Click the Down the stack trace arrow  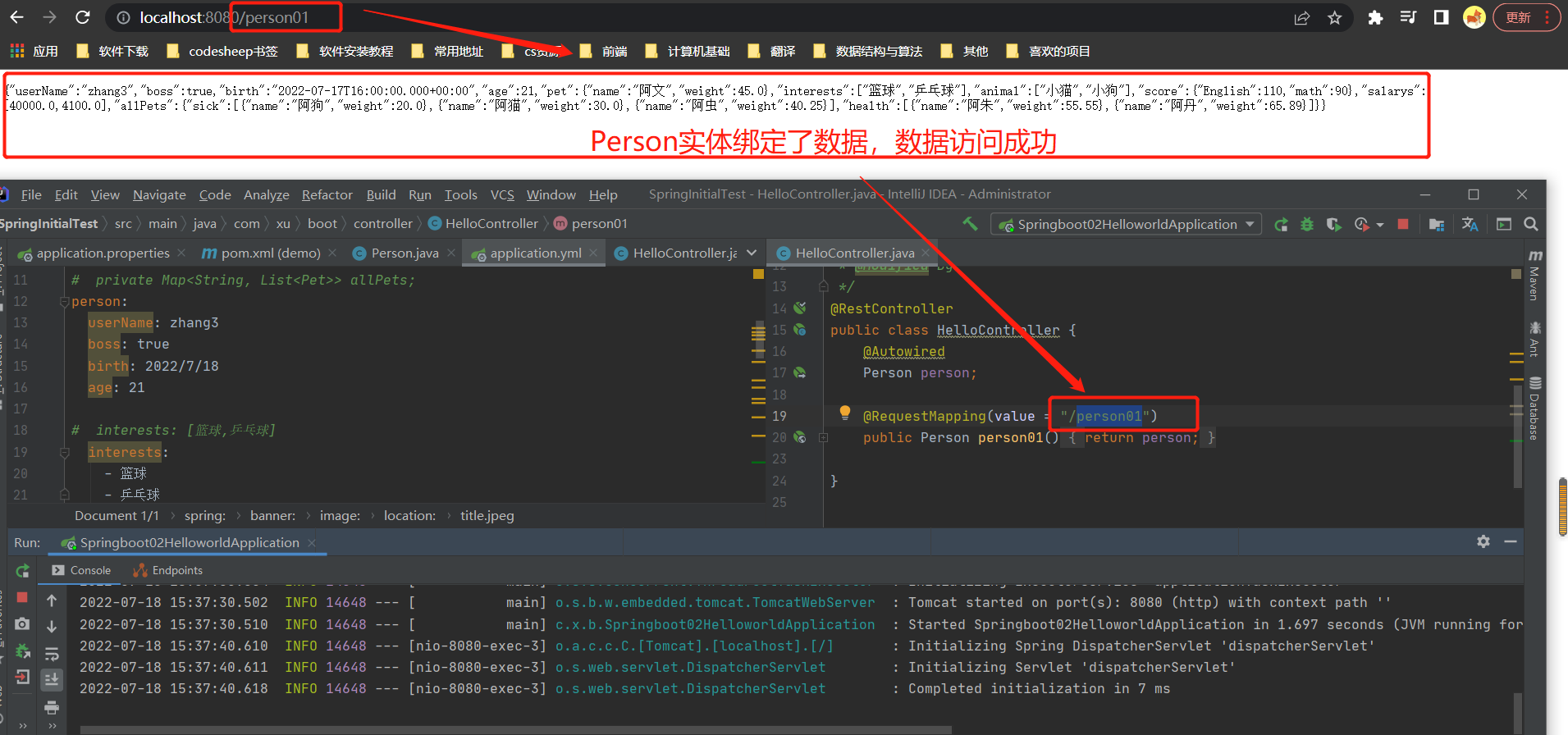[52, 627]
